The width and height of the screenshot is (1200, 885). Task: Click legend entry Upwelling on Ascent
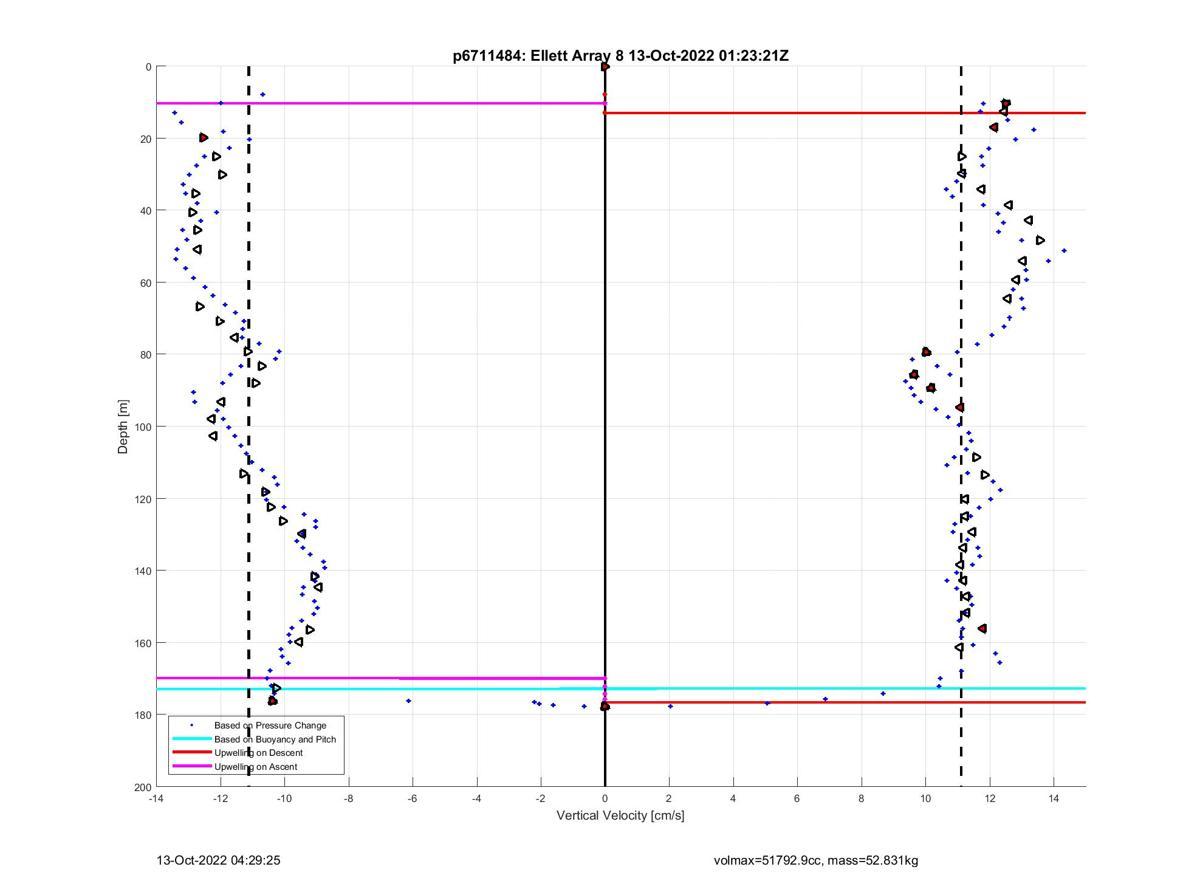pos(256,767)
